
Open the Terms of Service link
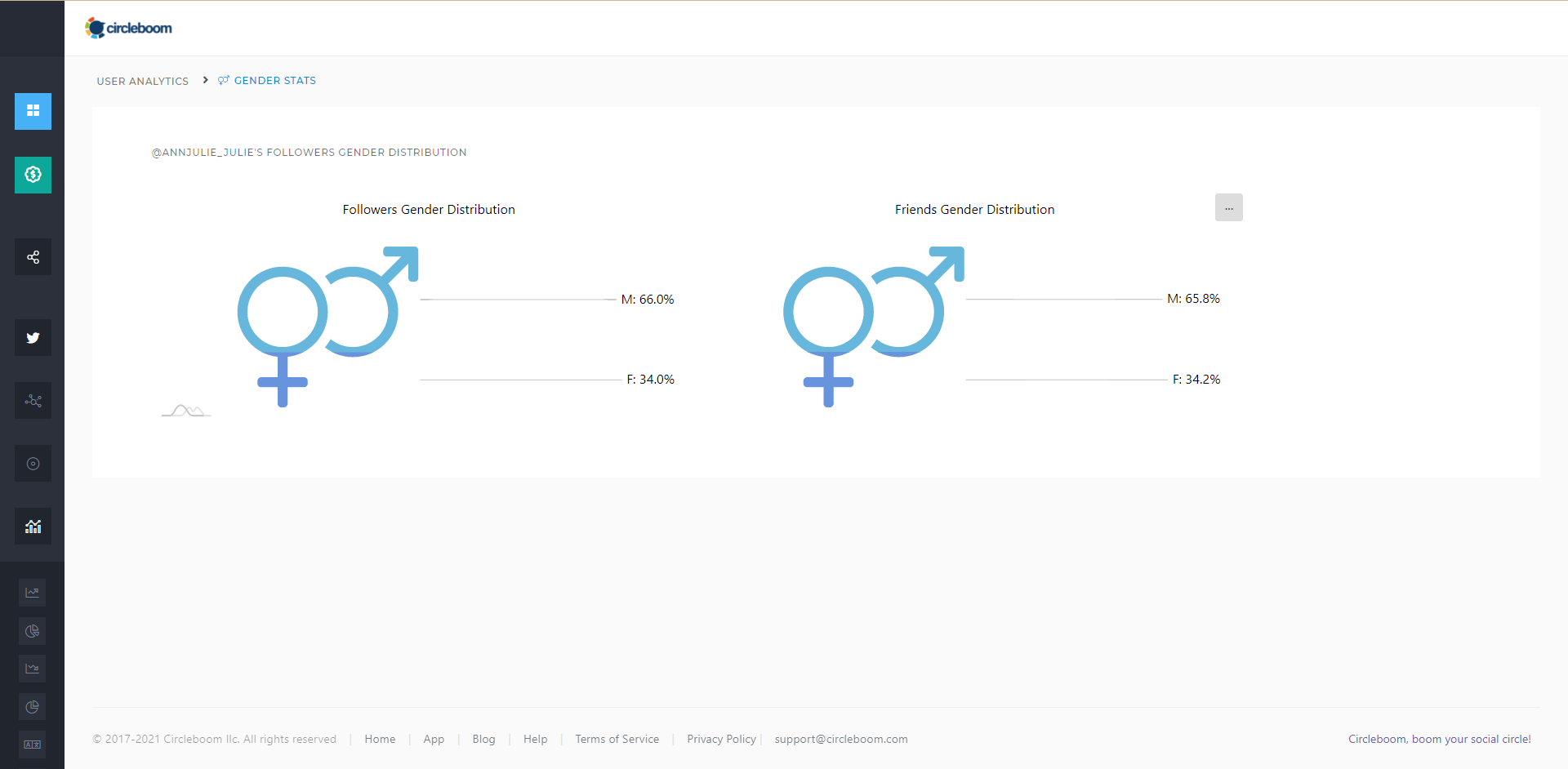pos(617,739)
